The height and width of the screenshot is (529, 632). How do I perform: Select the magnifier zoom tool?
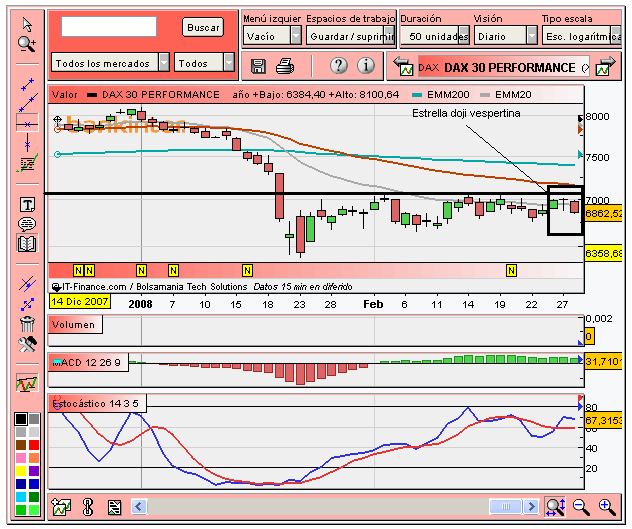click(x=27, y=44)
